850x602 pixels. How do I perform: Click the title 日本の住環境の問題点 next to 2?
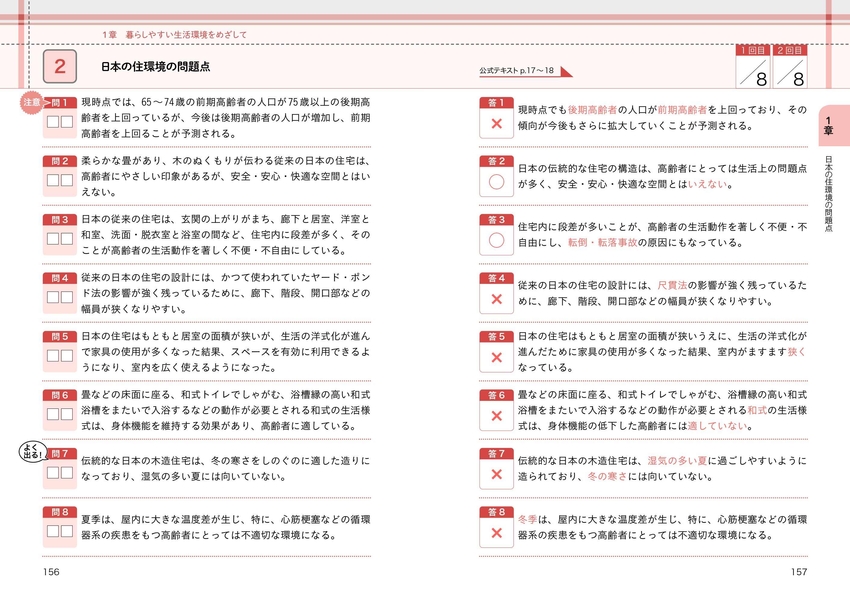(x=156, y=67)
